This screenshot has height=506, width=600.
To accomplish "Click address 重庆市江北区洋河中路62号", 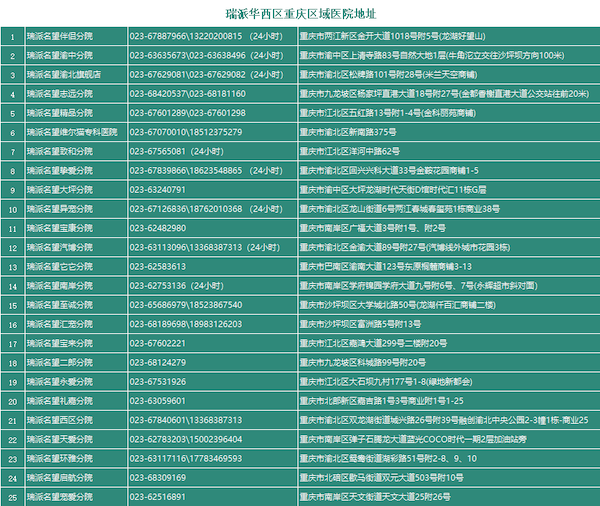I will (350, 152).
